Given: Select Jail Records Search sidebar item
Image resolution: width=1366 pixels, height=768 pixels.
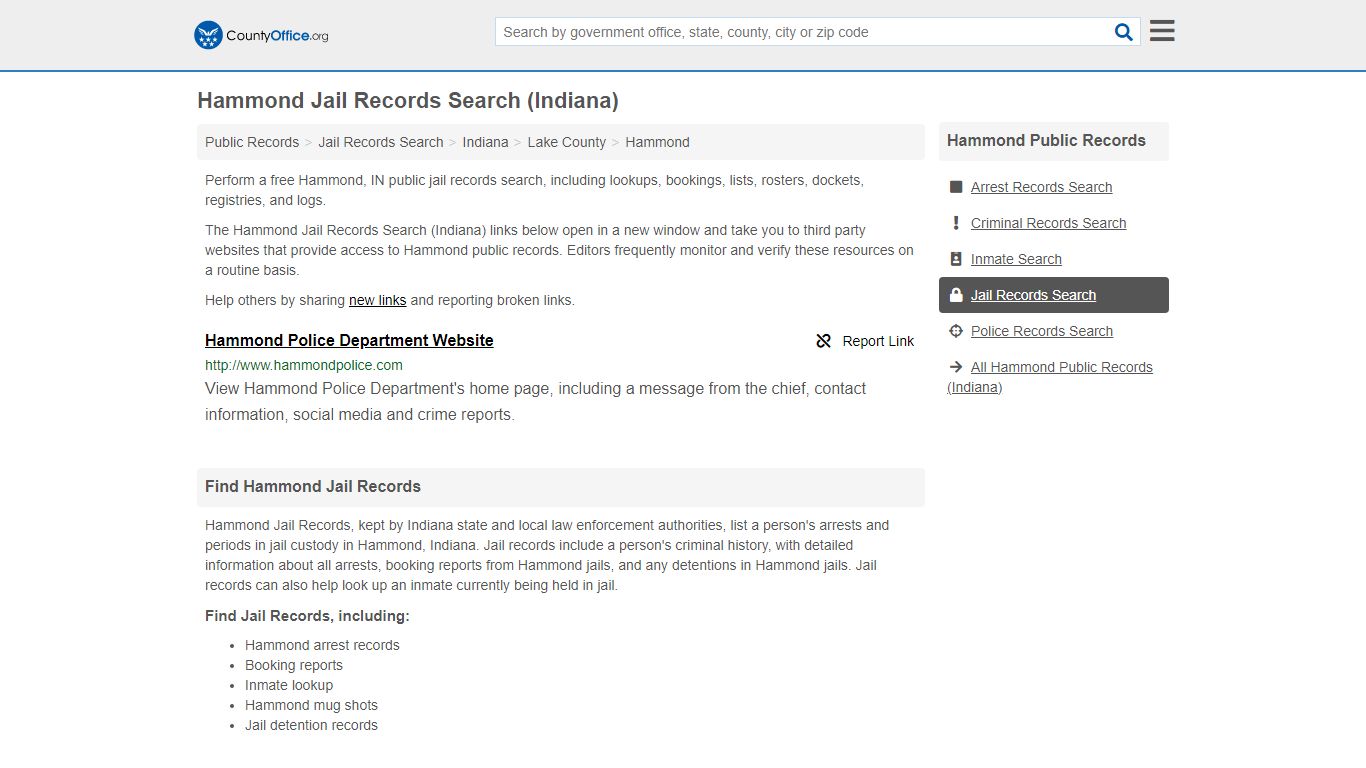Looking at the screenshot, I should (1054, 295).
